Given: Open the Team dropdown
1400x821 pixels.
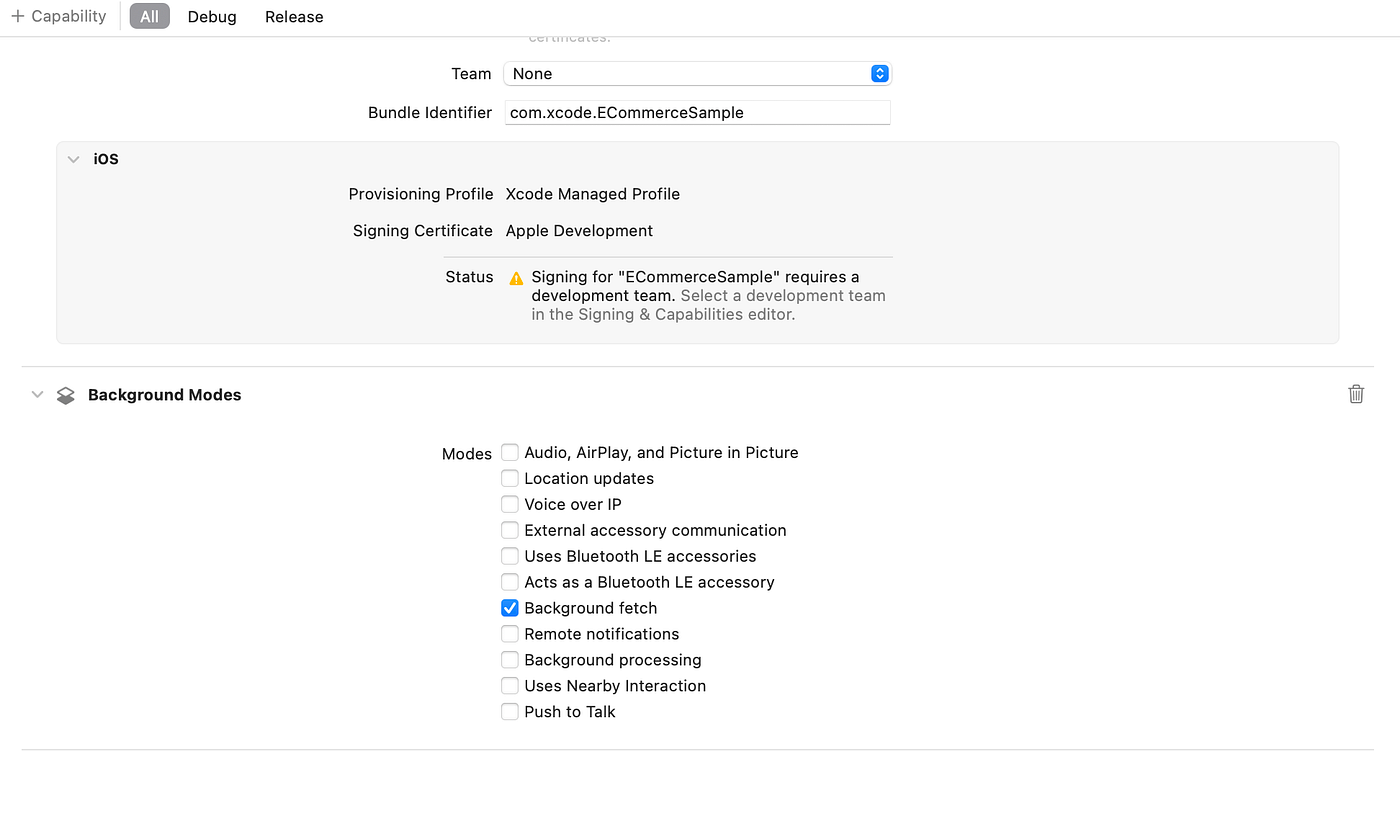Looking at the screenshot, I should [697, 73].
